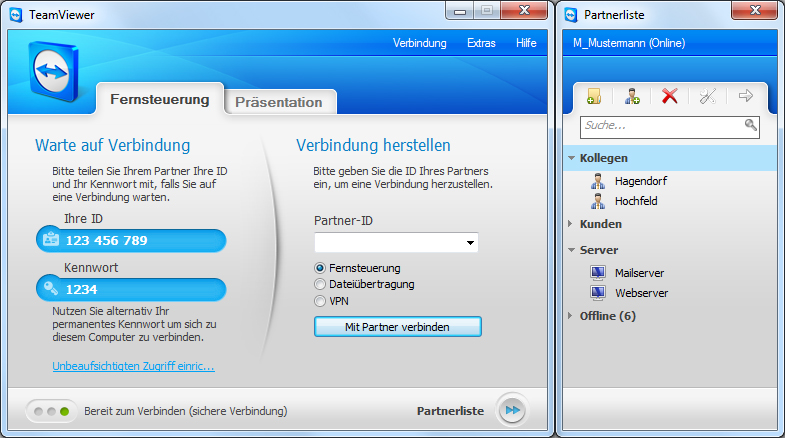The image size is (785, 438).
Task: Open Unbeaufsichtigten Zugriff einrichten link
Action: [x=134, y=366]
